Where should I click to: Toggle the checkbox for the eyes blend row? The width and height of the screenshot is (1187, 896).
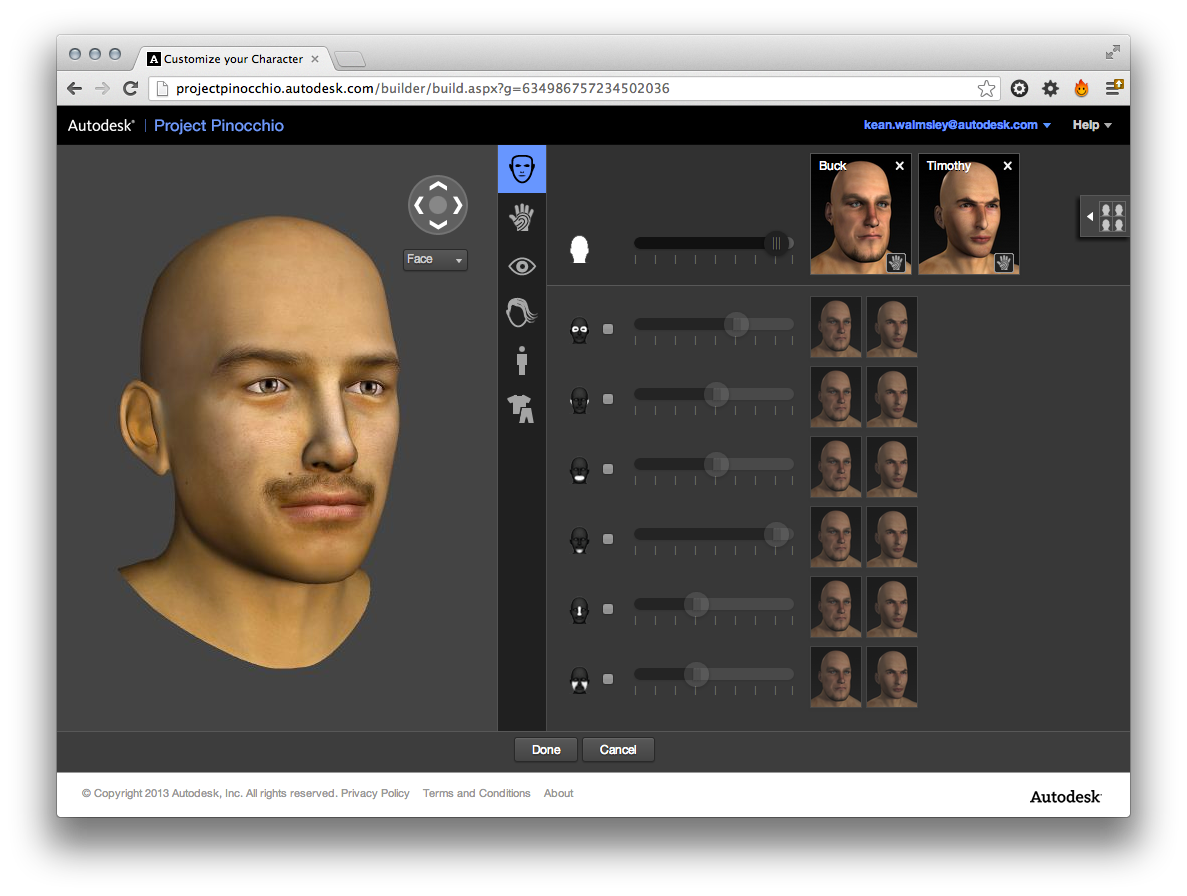coord(608,329)
